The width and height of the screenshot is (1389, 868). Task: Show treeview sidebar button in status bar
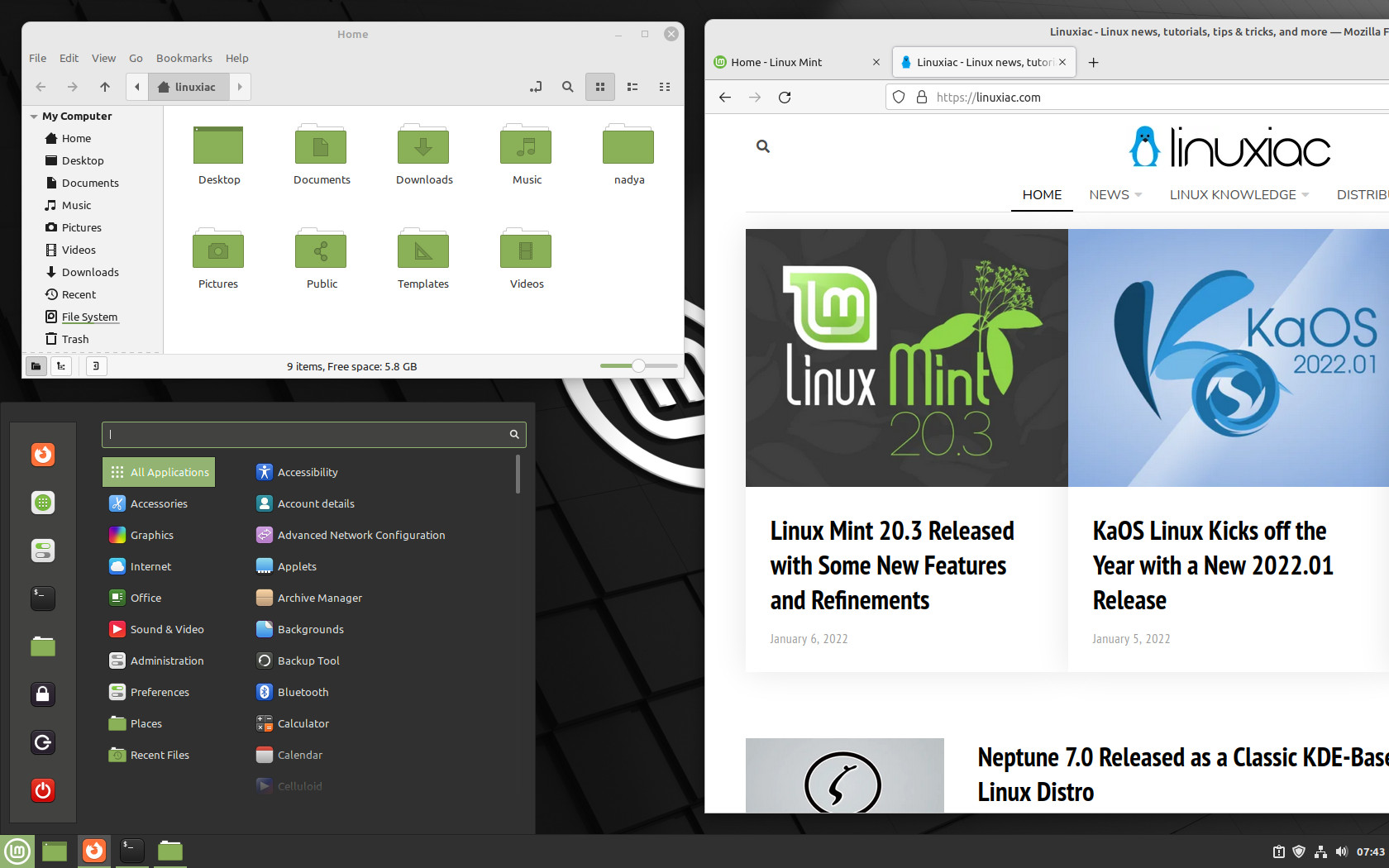[61, 366]
